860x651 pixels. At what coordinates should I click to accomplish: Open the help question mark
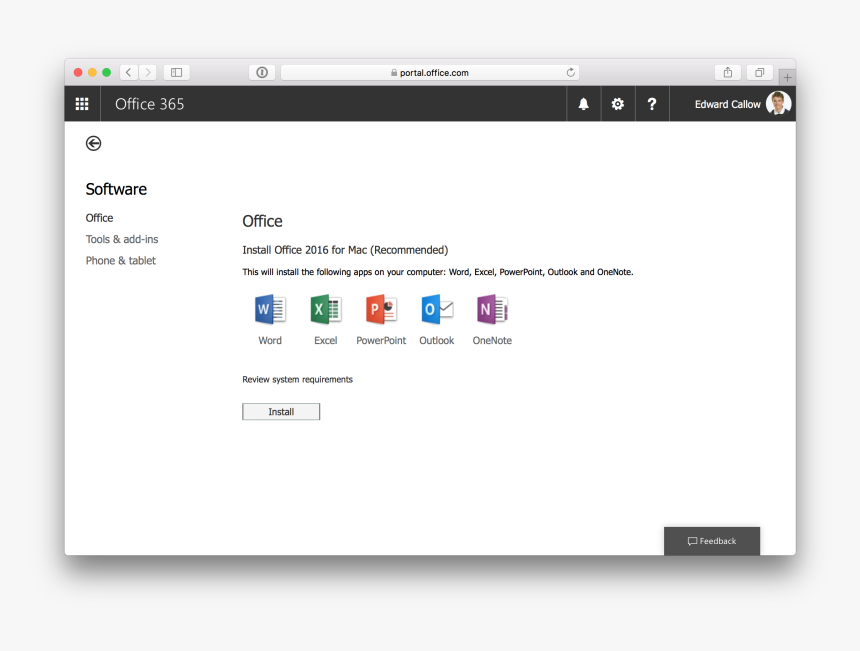tap(652, 104)
